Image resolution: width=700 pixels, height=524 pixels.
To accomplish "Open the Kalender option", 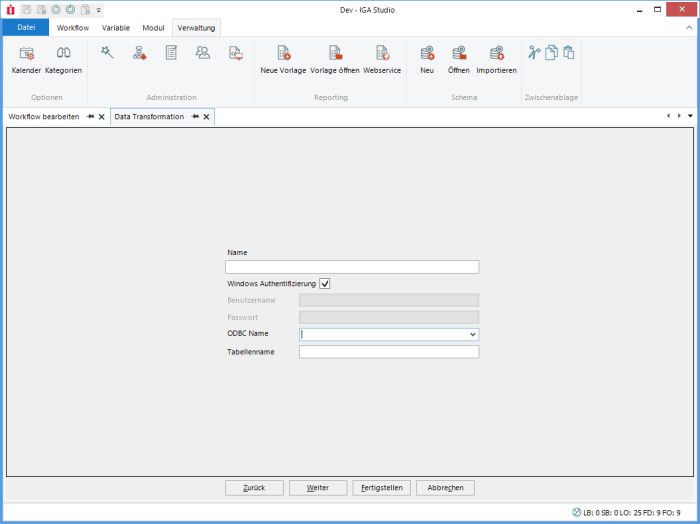I will click(x=26, y=59).
